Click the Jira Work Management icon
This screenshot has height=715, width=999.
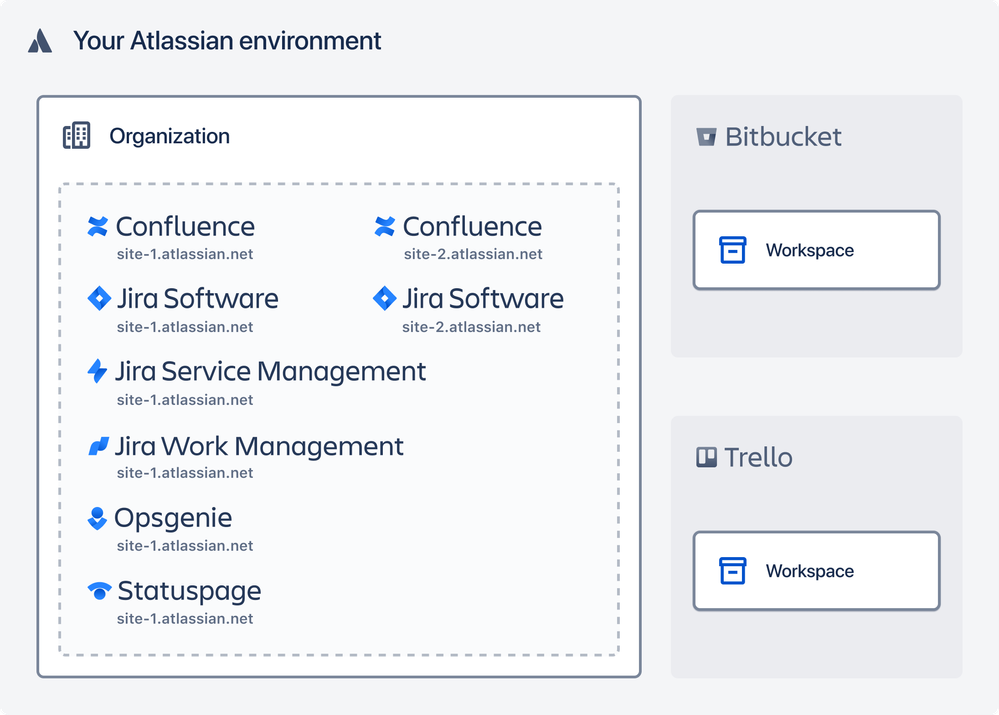[98, 446]
